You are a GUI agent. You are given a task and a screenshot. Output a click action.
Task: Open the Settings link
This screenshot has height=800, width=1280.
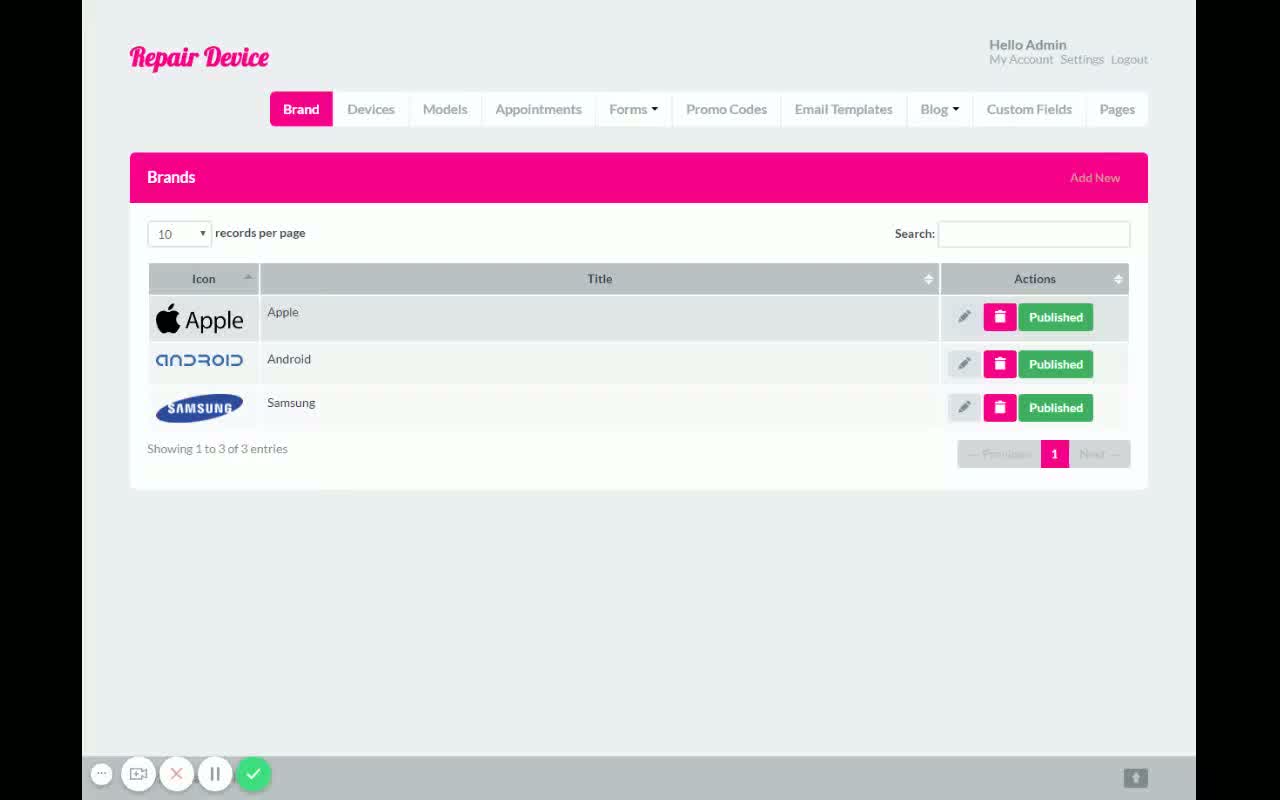click(x=1082, y=60)
